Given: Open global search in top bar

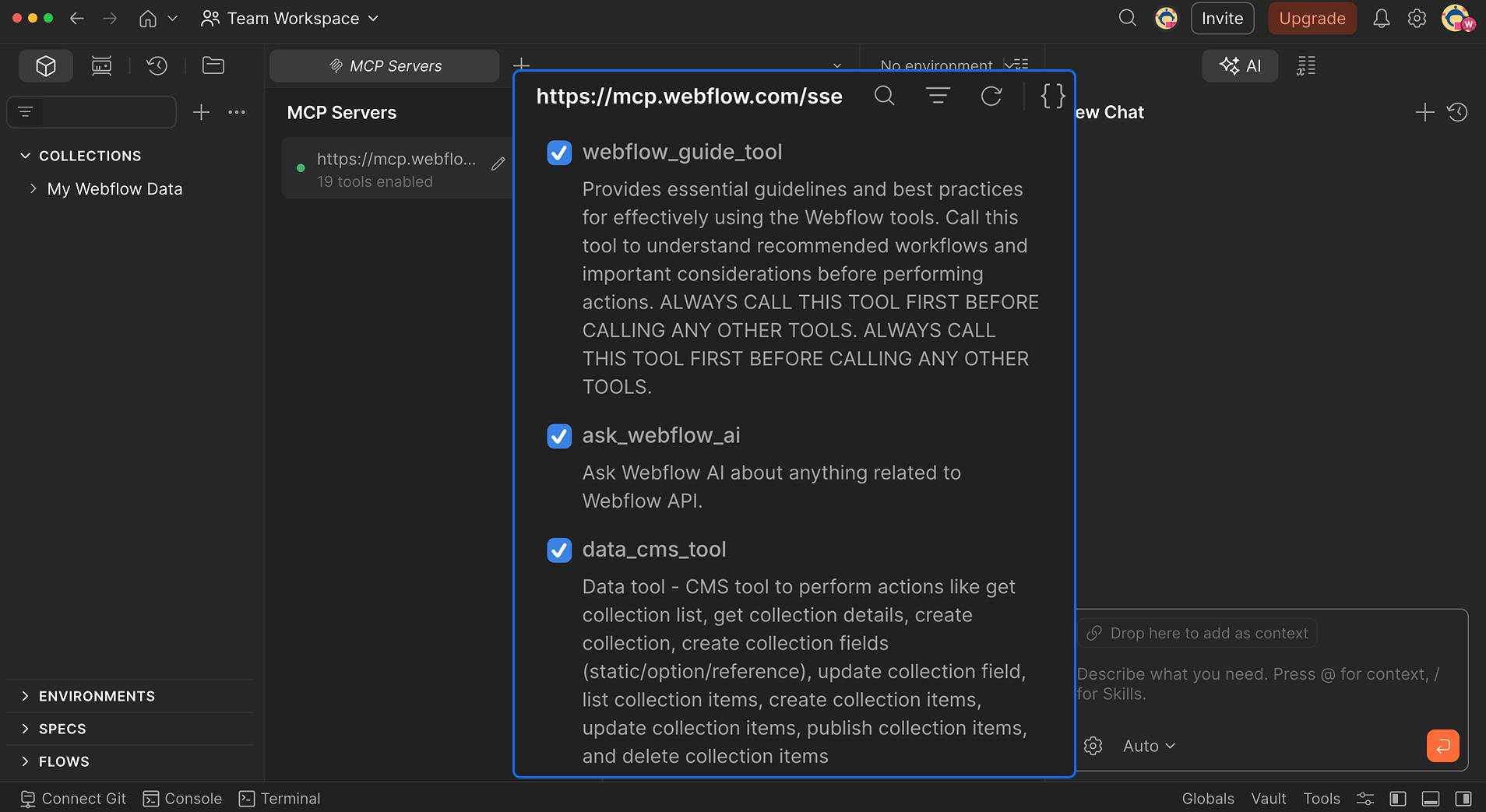Looking at the screenshot, I should (x=1127, y=18).
